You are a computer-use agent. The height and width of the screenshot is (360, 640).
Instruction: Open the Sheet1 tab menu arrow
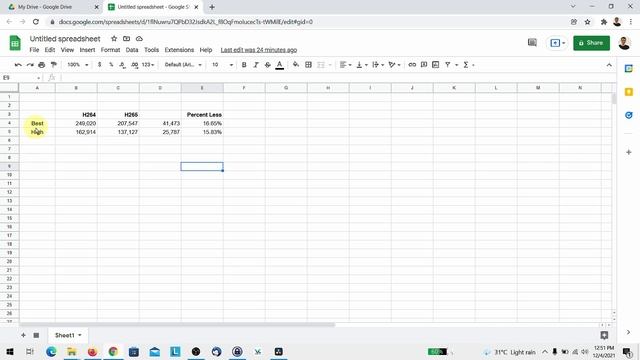tap(80, 335)
